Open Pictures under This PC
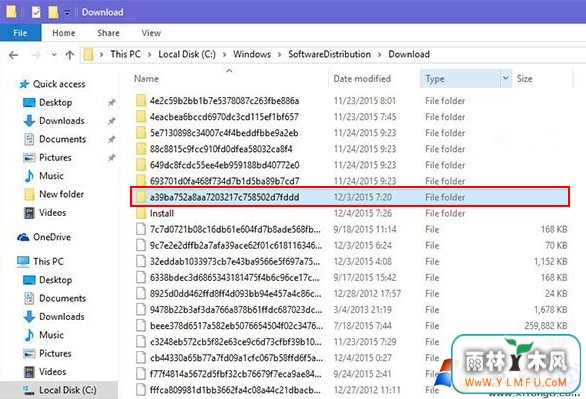 55,353
